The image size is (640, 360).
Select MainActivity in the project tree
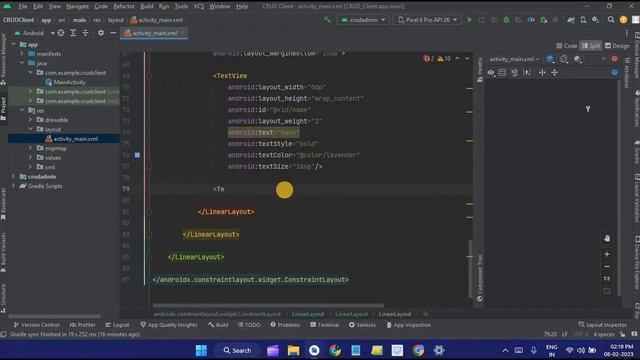click(x=65, y=82)
